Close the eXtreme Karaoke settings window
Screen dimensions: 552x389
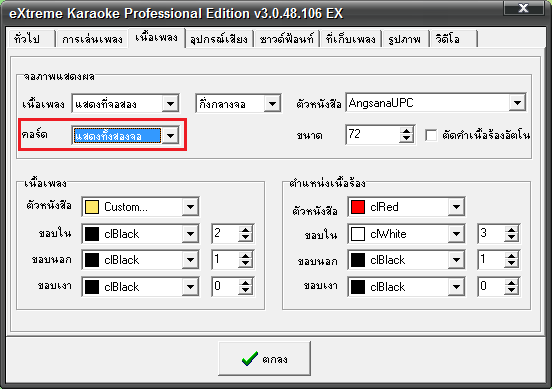click(523, 8)
